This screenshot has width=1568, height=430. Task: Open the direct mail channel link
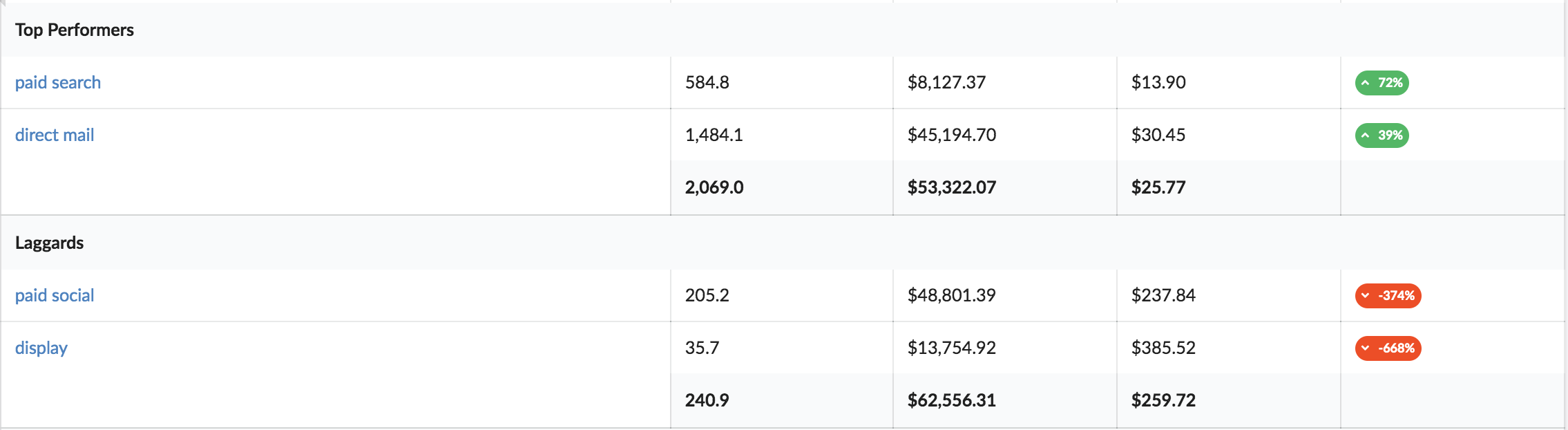tap(55, 135)
